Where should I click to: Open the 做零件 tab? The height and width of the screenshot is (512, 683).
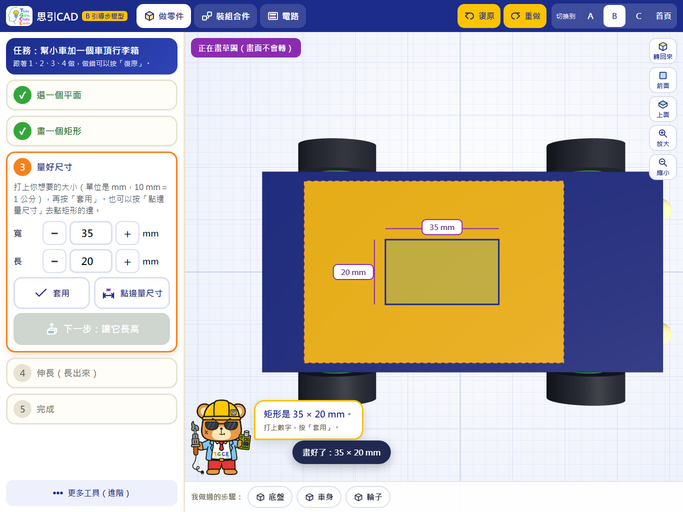tap(164, 16)
